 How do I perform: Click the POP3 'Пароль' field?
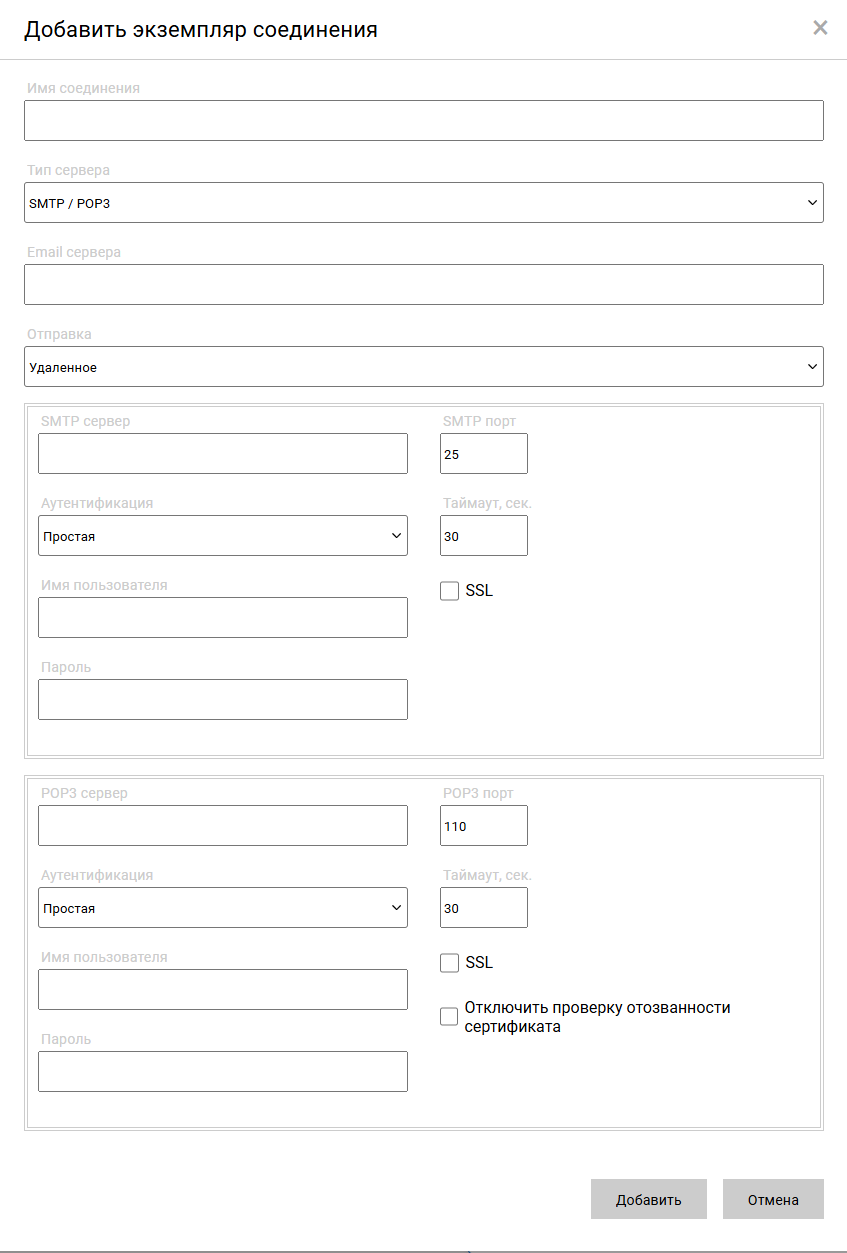pyautogui.click(x=222, y=1071)
